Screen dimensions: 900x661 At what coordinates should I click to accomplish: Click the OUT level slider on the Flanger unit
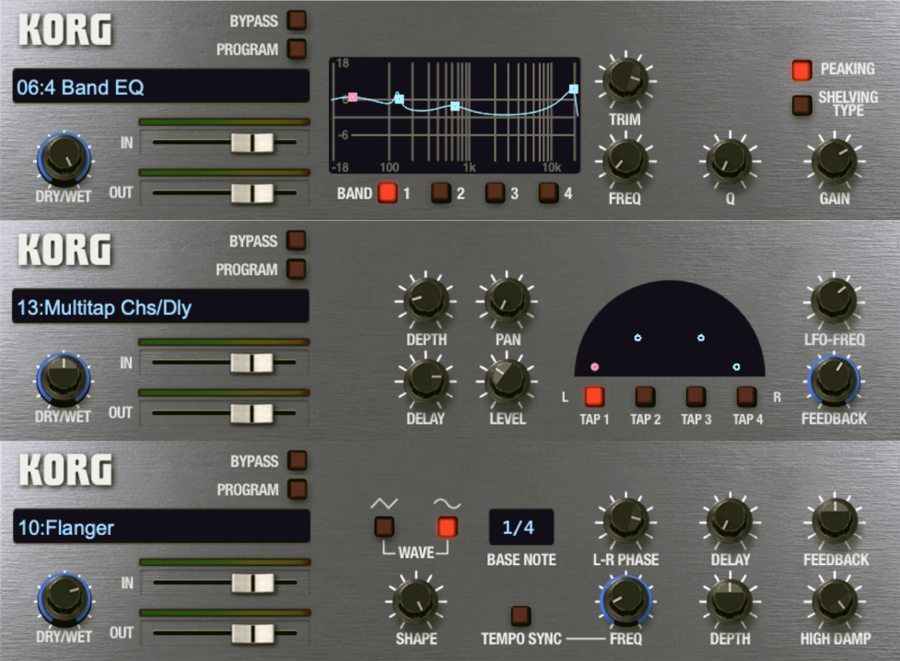point(253,633)
